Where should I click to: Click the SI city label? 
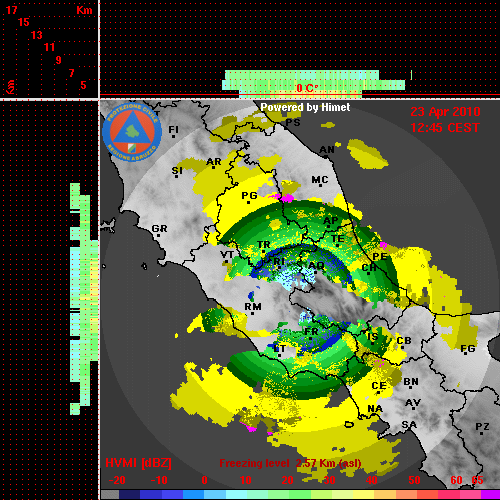coord(177,170)
